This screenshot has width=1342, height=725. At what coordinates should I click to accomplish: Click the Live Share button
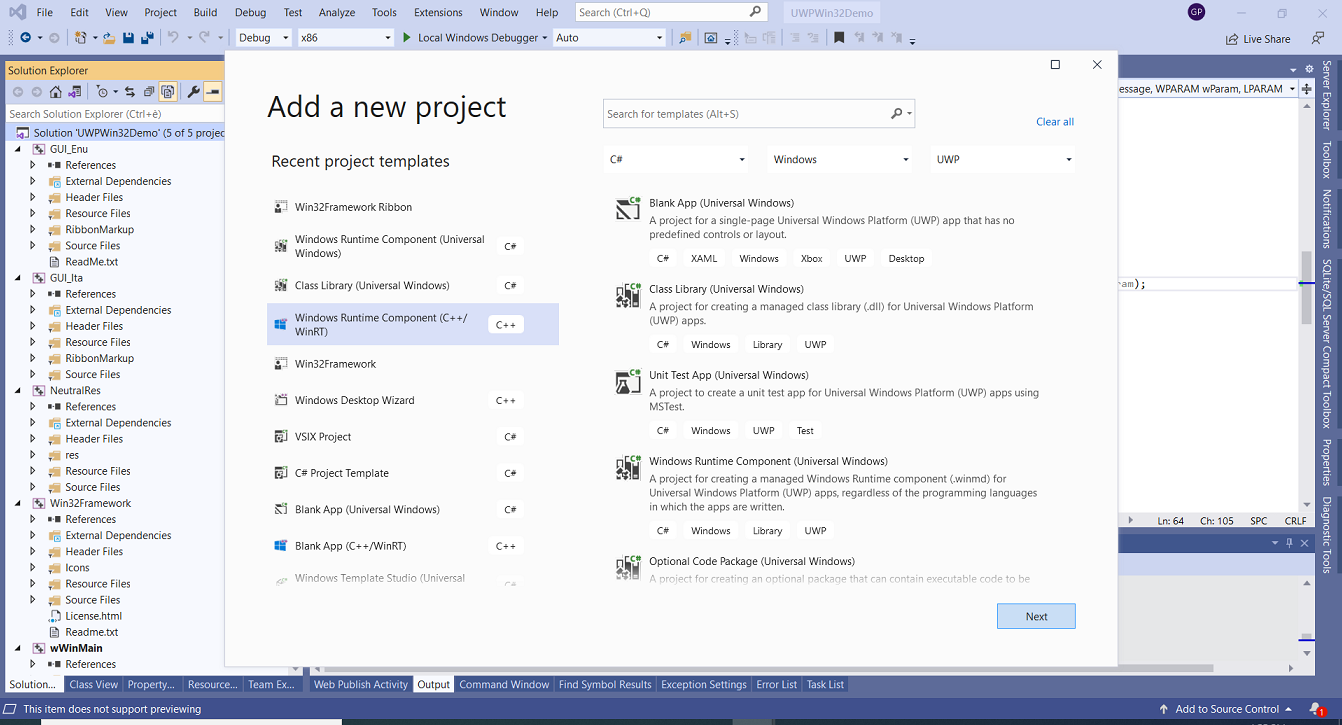click(x=1258, y=39)
